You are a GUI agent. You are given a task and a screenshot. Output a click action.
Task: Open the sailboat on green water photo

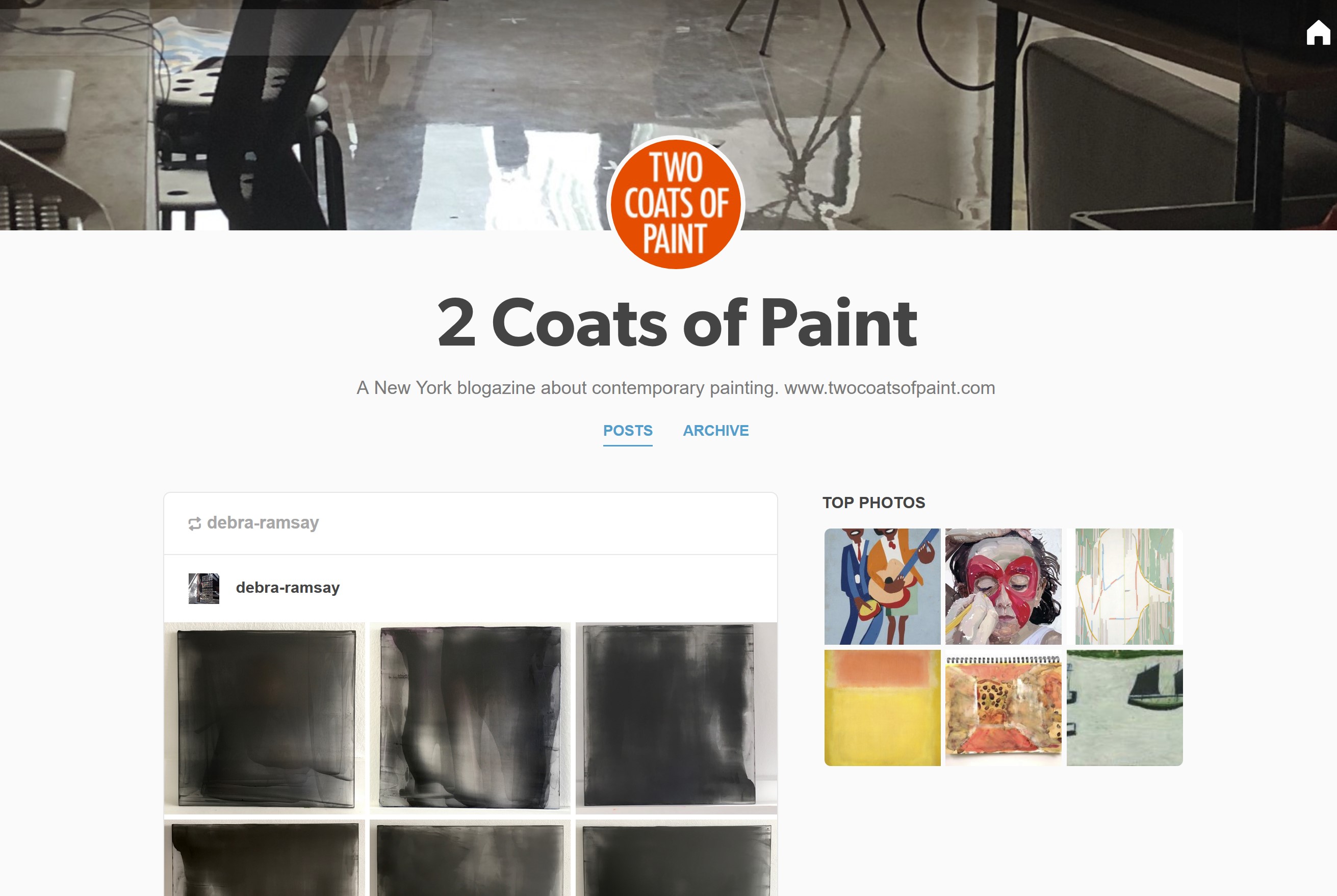(1124, 707)
